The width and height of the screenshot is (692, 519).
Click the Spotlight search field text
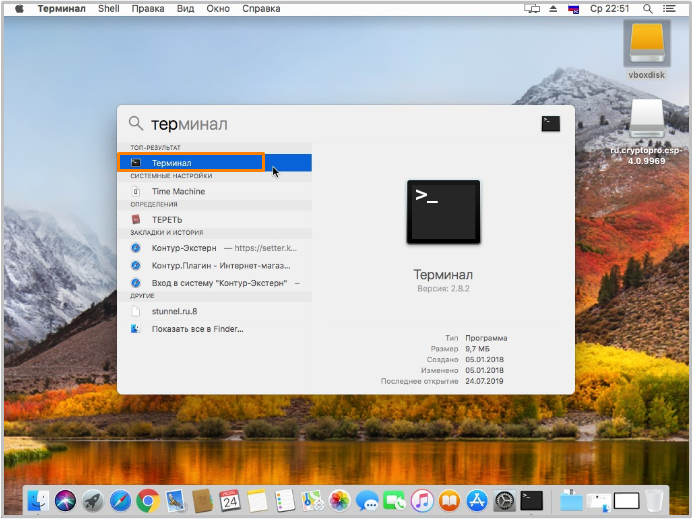coord(189,124)
